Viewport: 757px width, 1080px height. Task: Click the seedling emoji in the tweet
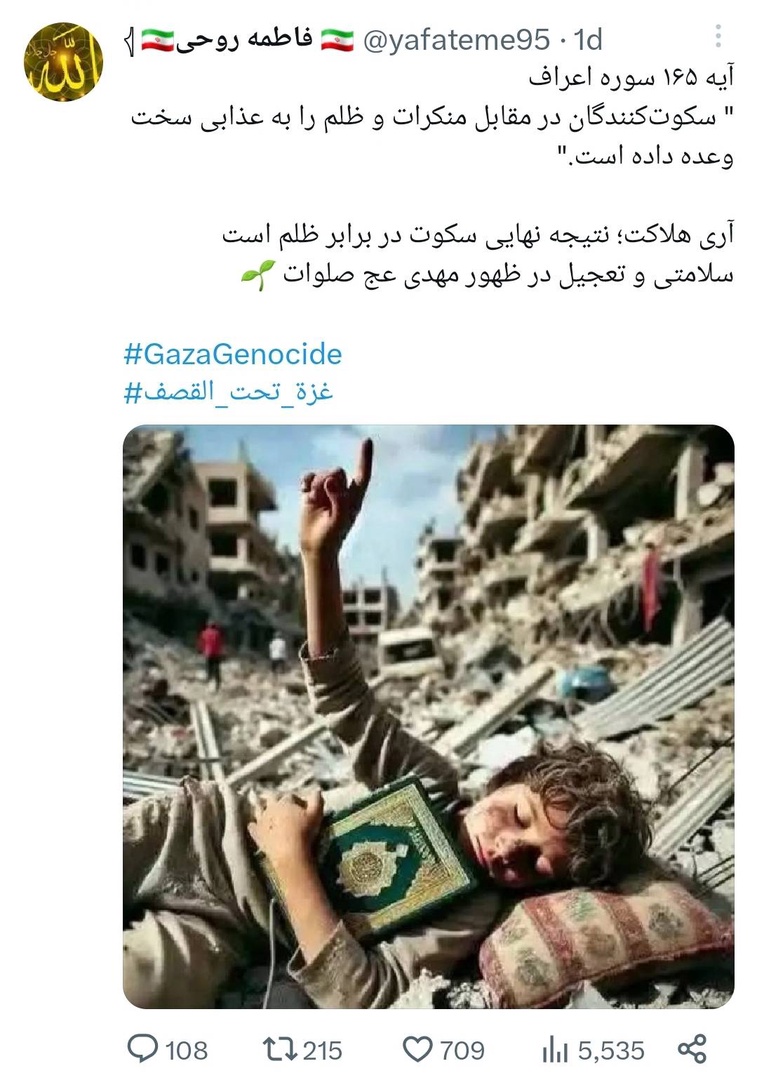[258, 275]
